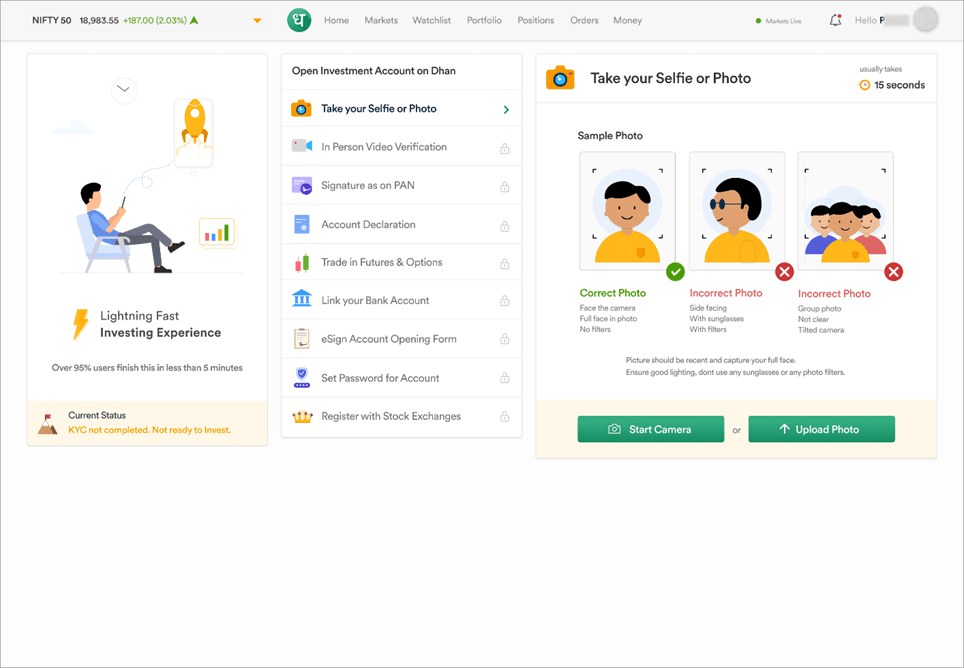Click the Link your Bank Account icon
This screenshot has width=964, height=668.
coord(301,300)
